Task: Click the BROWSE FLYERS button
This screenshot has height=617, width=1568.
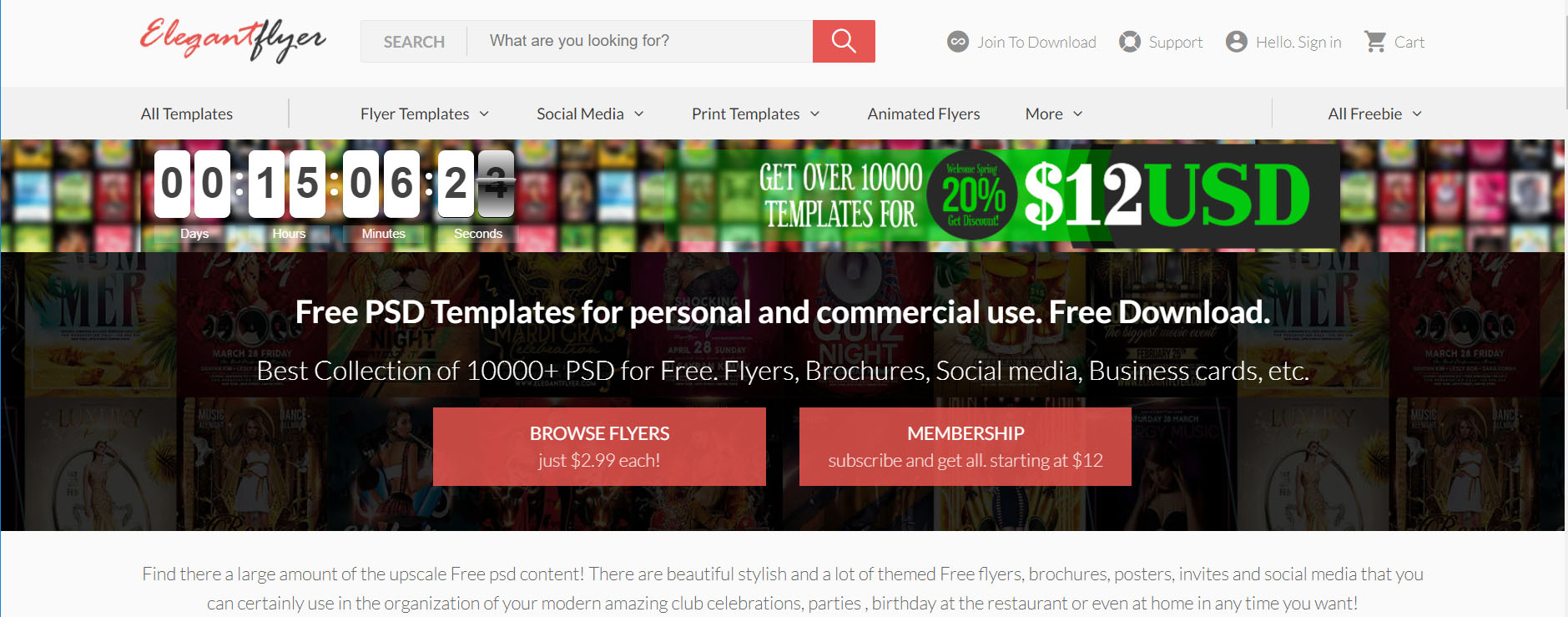Action: coord(599,447)
